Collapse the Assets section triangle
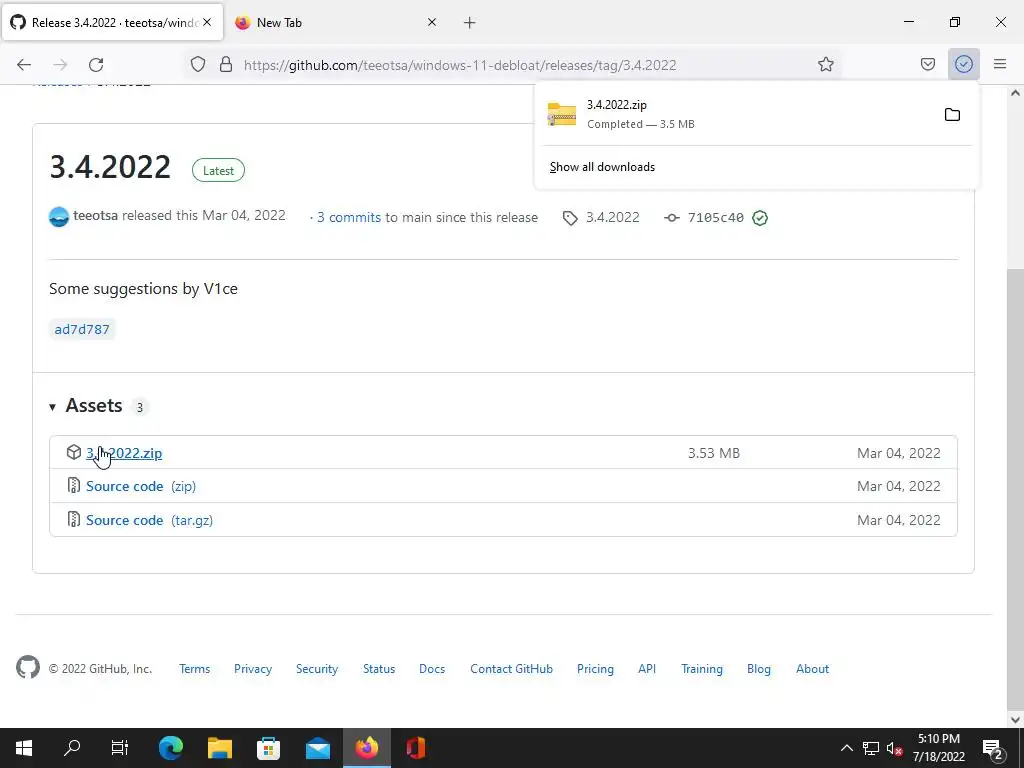 [x=52, y=407]
